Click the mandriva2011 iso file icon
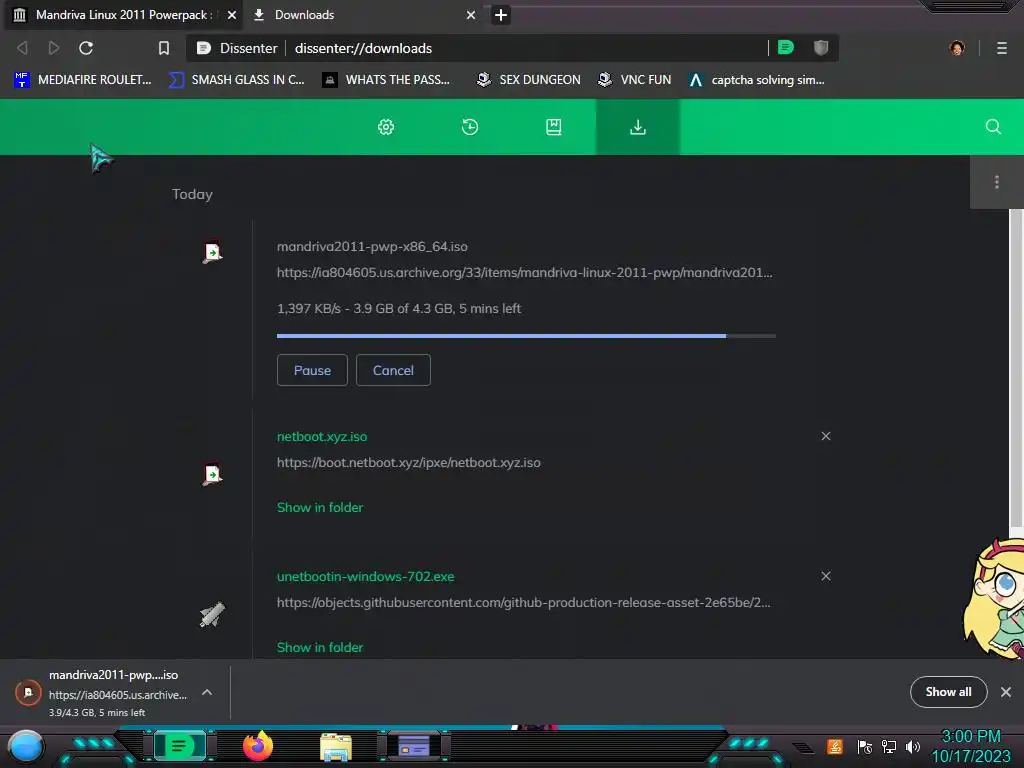 [212, 253]
